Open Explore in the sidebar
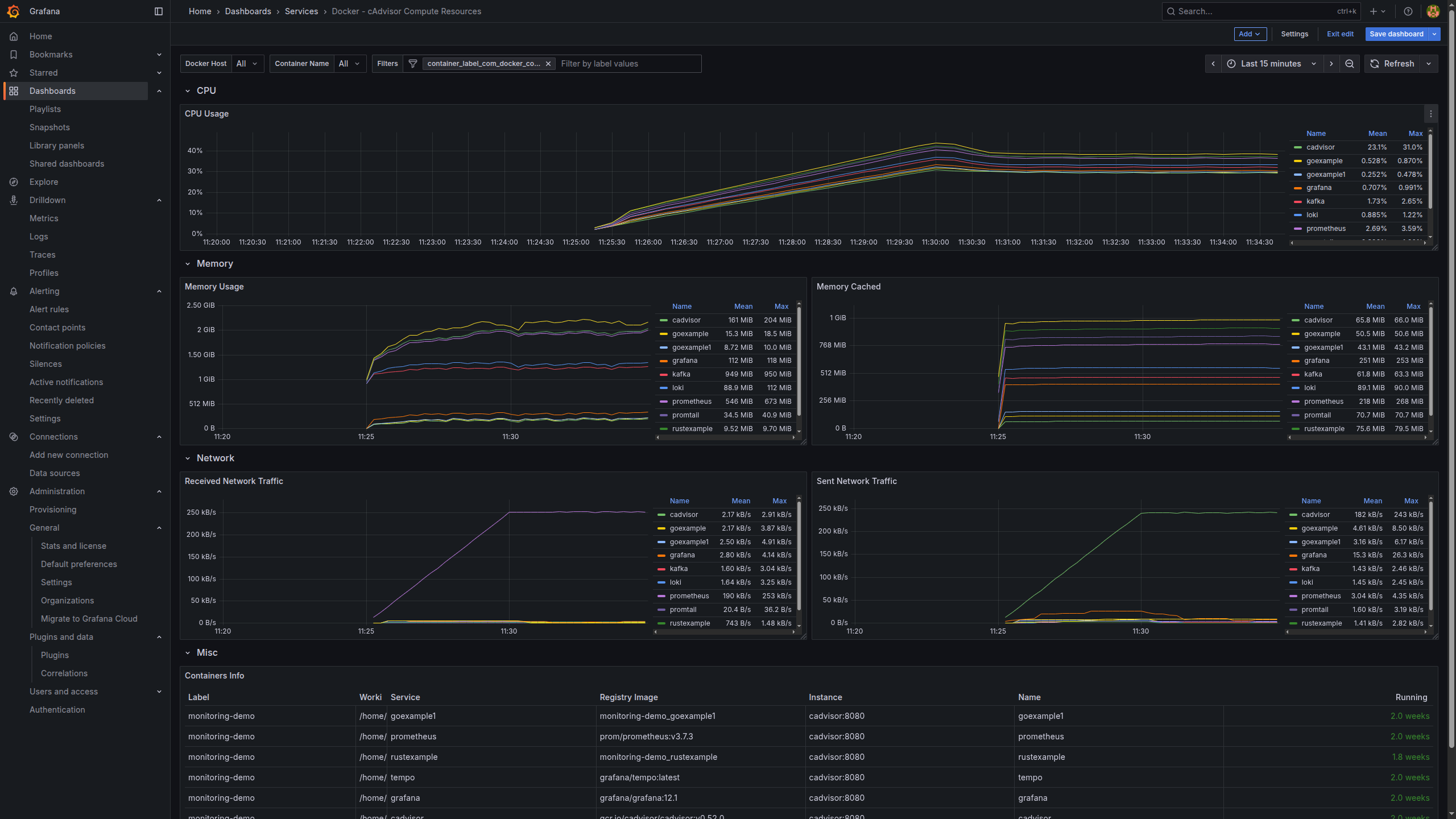 tap(44, 182)
